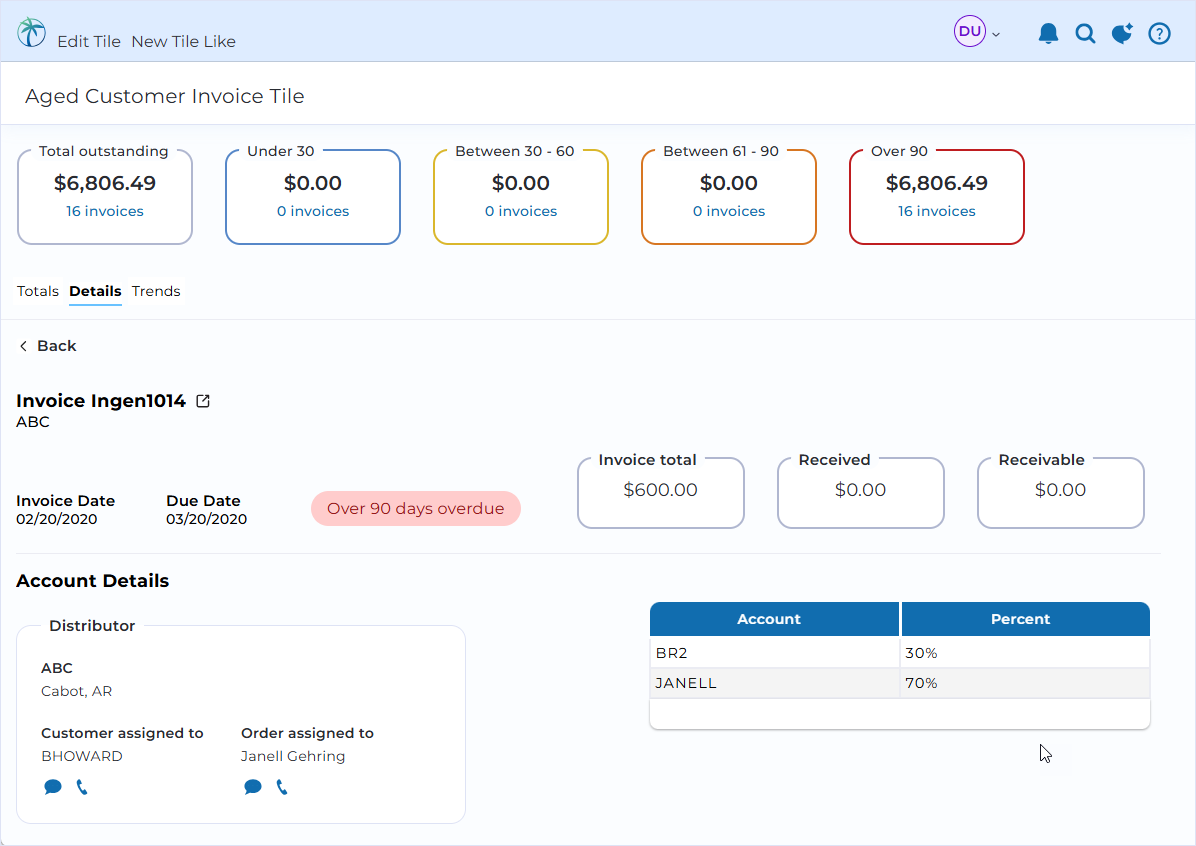Open search with the magnifier icon
This screenshot has width=1196, height=846.
pos(1085,34)
